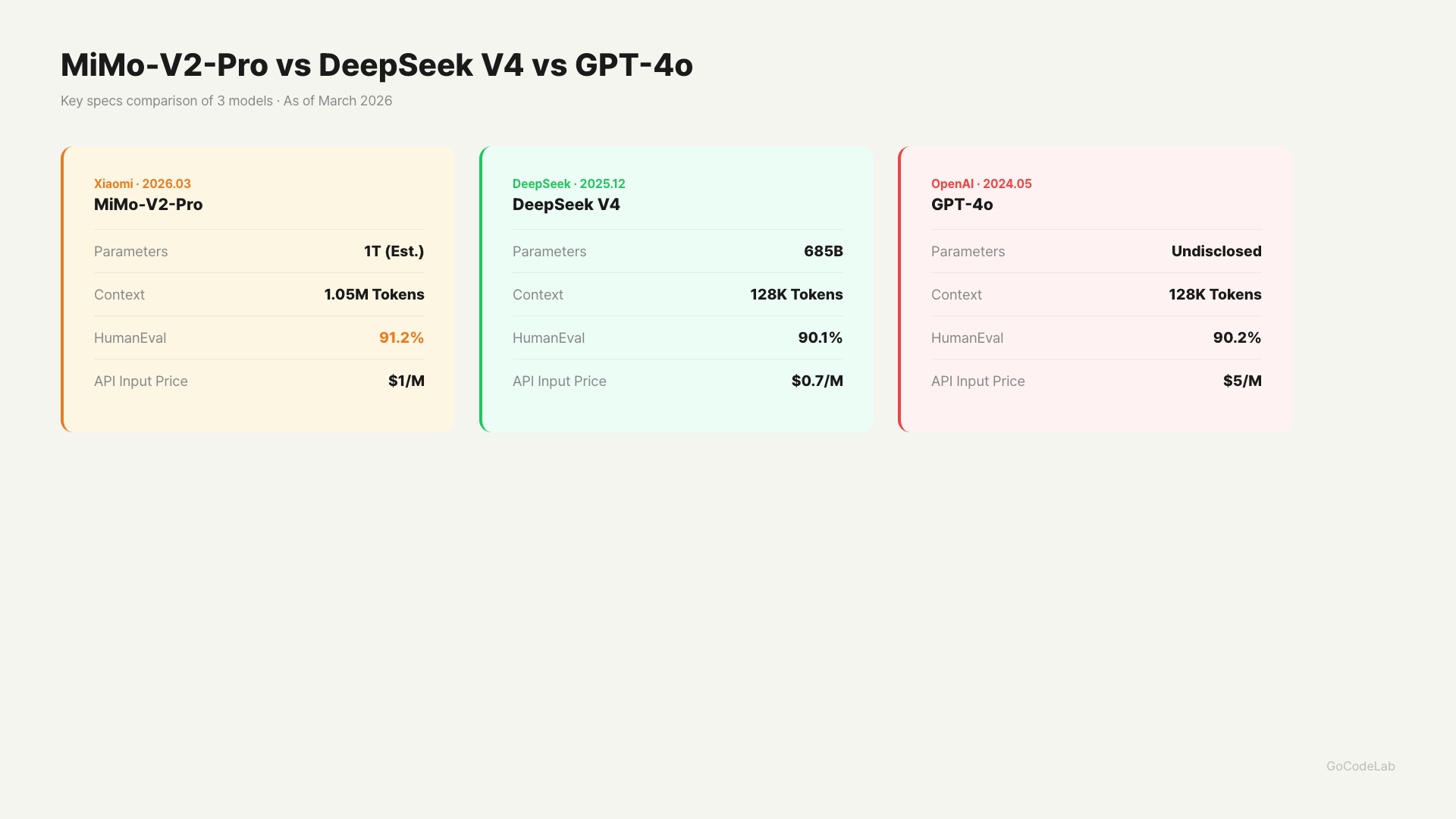
Task: Click DeepSeek V4's 90.1% HumanEval score
Action: pos(820,337)
